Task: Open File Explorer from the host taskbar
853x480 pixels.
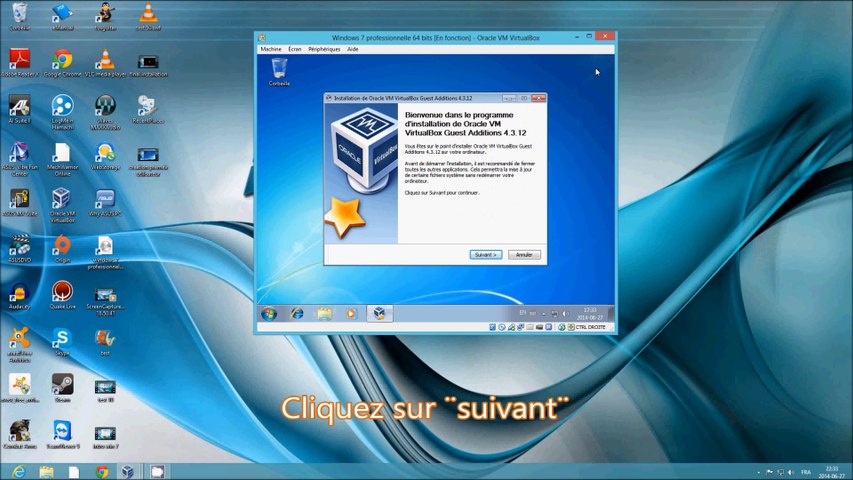Action: 46,471
